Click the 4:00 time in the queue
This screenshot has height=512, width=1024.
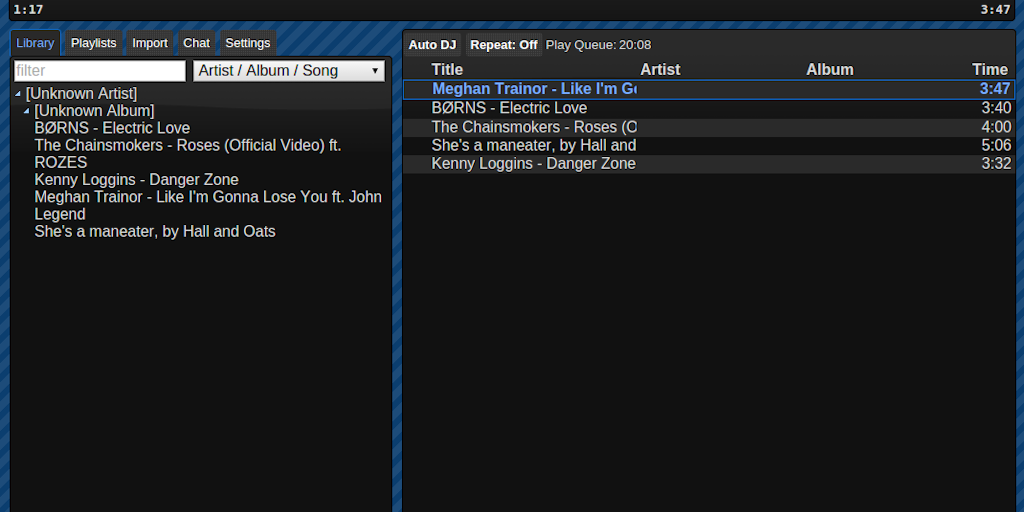coord(996,127)
